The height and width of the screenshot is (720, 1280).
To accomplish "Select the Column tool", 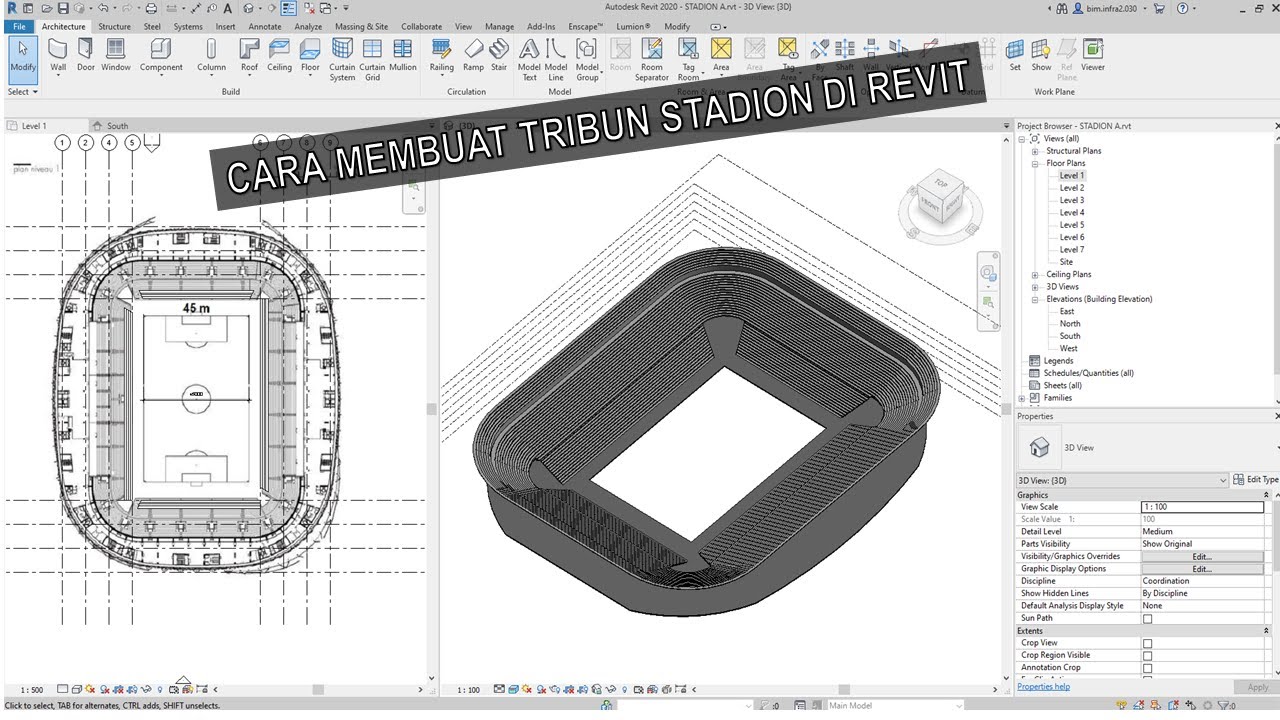I will point(211,56).
